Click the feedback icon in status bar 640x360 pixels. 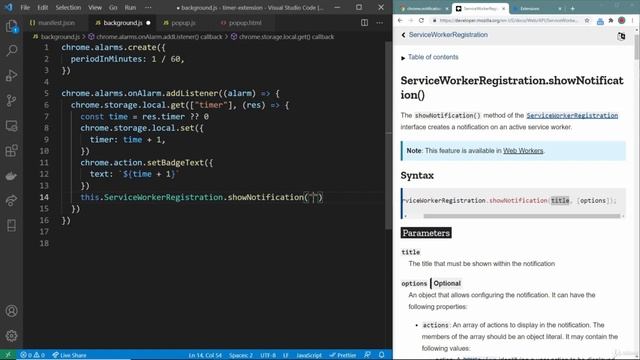point(367,355)
